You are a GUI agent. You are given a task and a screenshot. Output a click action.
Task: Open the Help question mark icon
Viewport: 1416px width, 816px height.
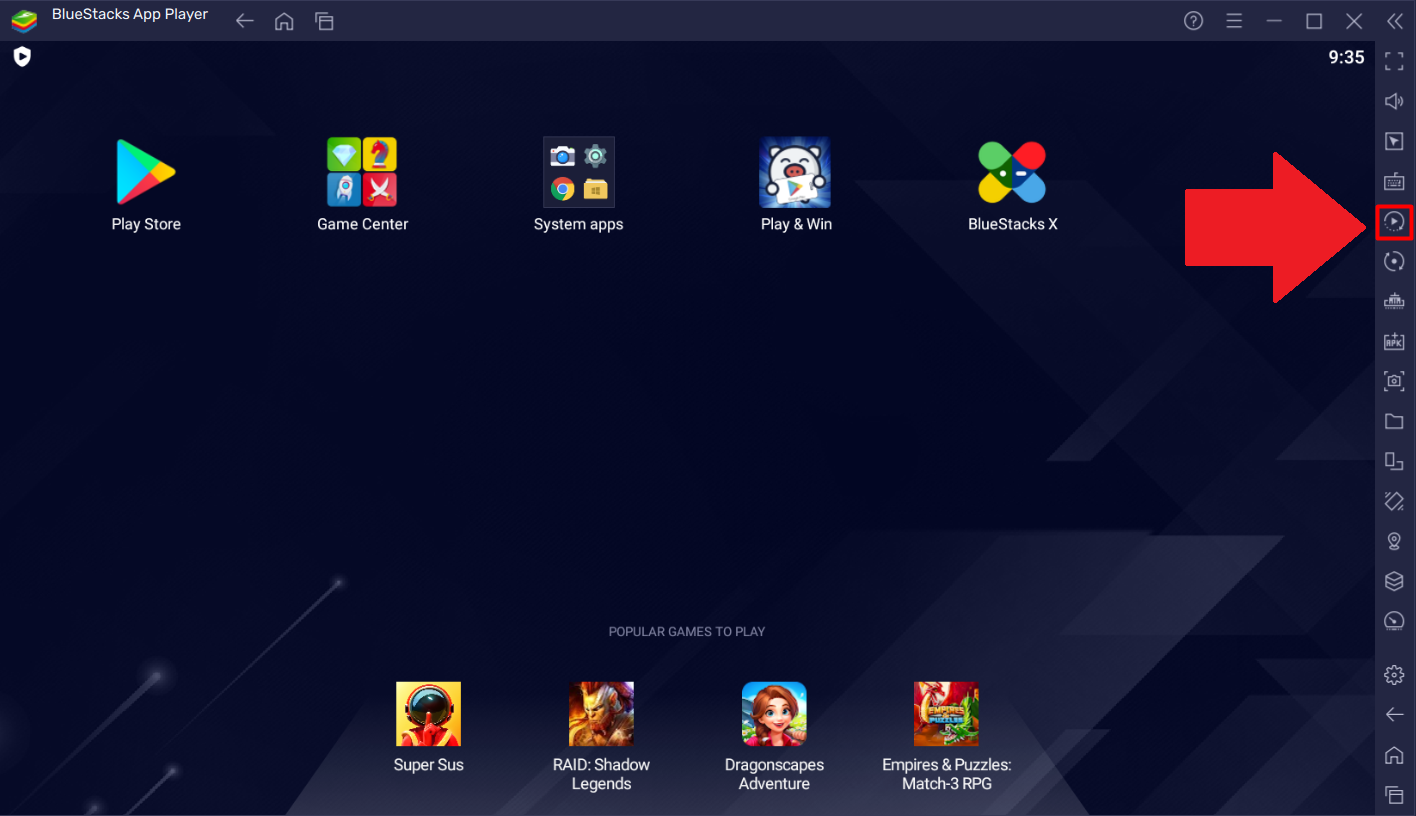(1193, 21)
